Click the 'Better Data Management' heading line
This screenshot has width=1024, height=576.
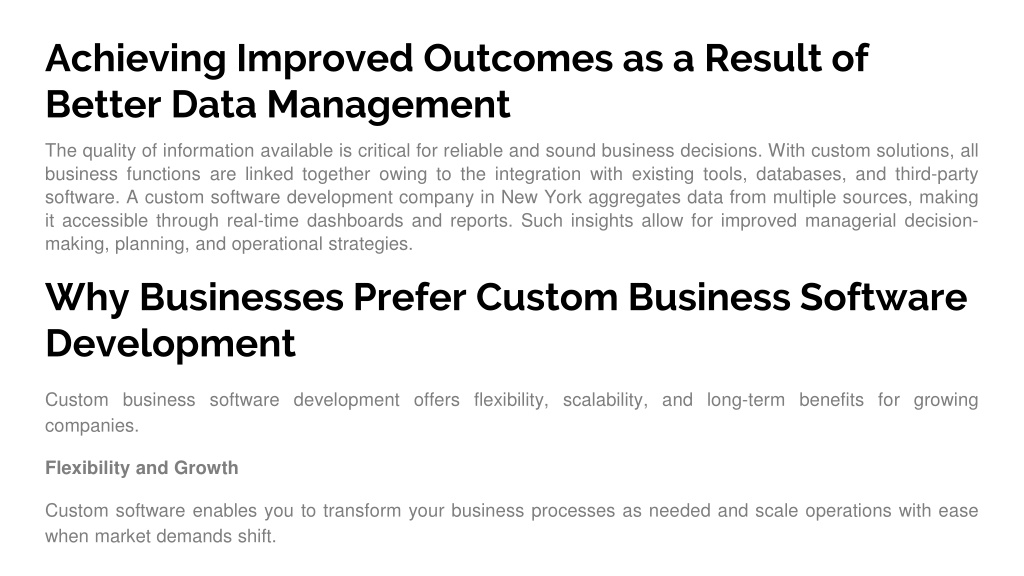tap(278, 104)
